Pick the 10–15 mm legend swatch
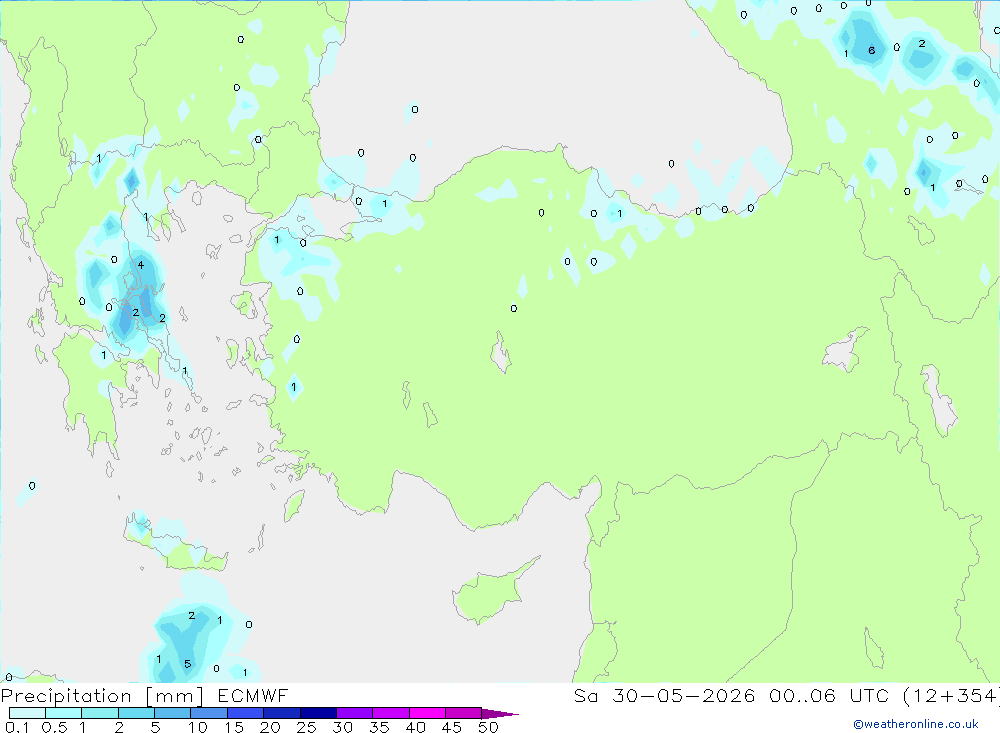The height and width of the screenshot is (733, 1000). coord(209,713)
